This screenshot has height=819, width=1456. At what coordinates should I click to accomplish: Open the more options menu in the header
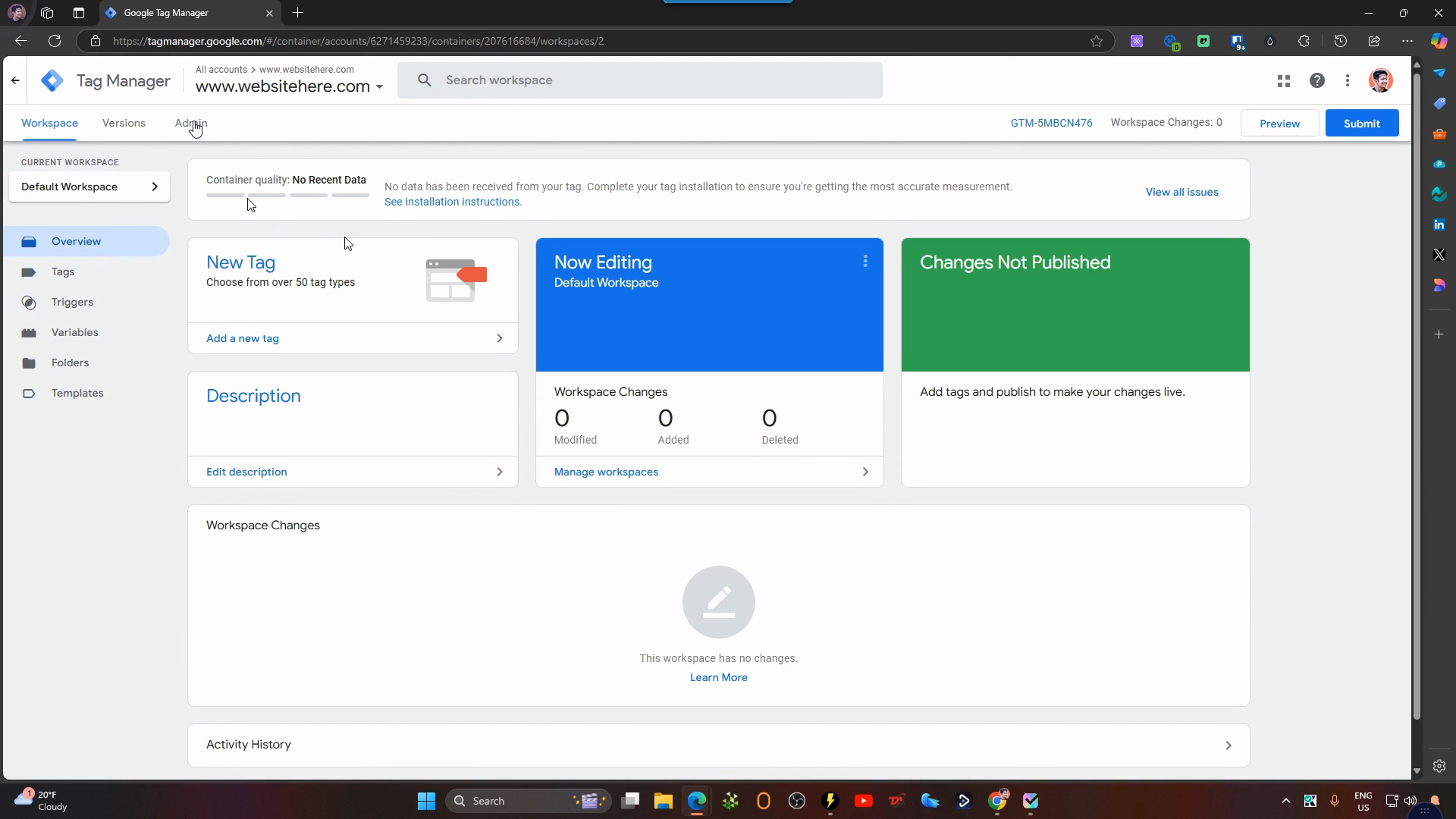pyautogui.click(x=1348, y=80)
